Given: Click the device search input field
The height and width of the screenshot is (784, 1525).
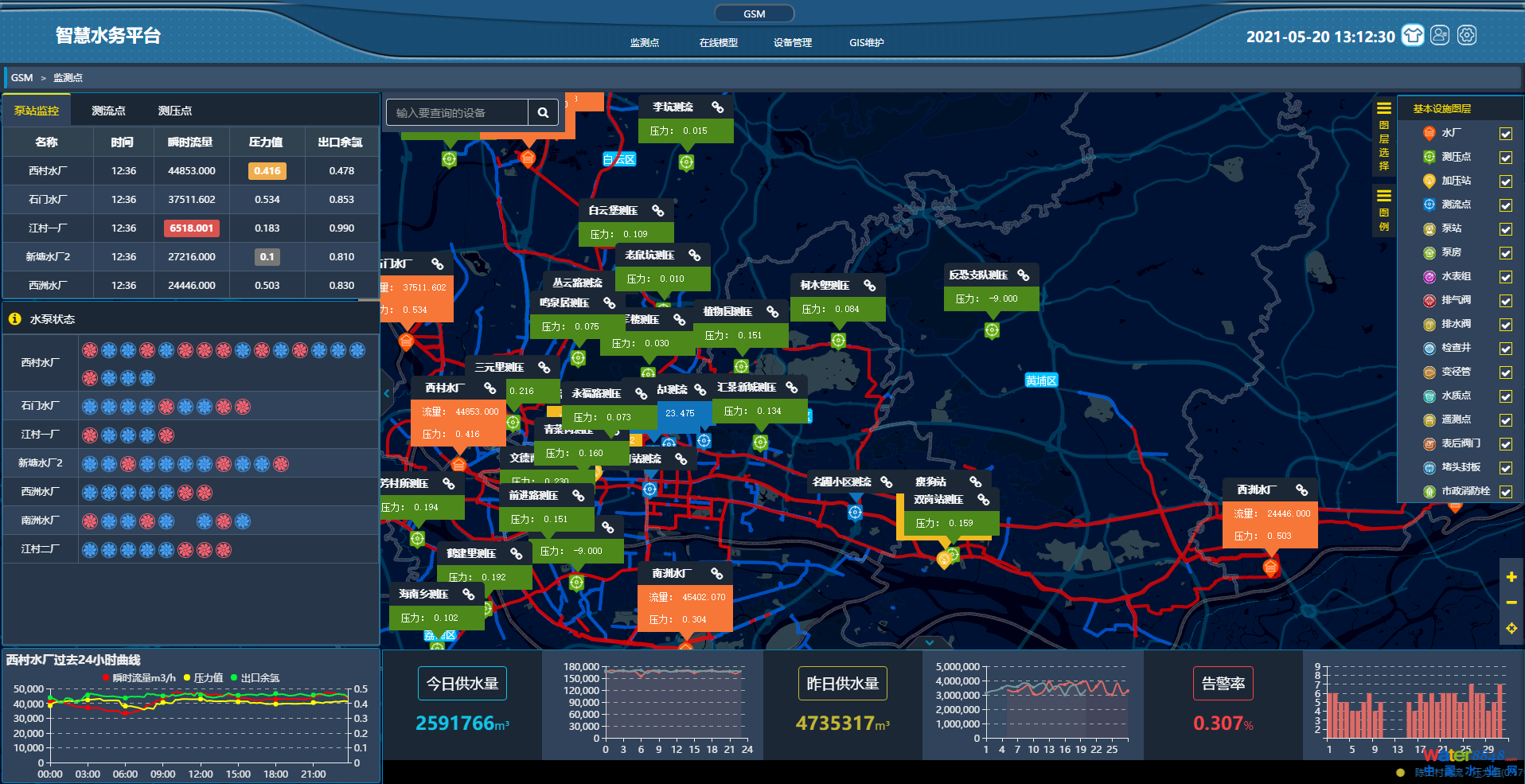Looking at the screenshot, I should pos(458,113).
